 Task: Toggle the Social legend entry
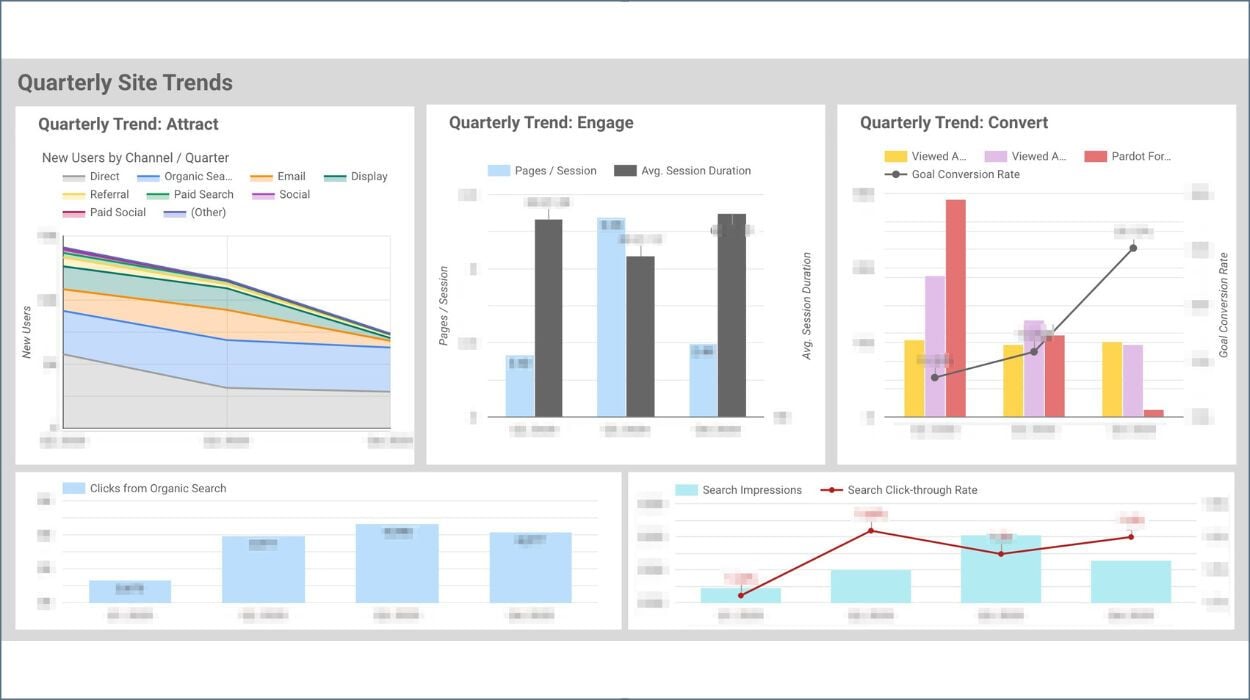point(281,194)
